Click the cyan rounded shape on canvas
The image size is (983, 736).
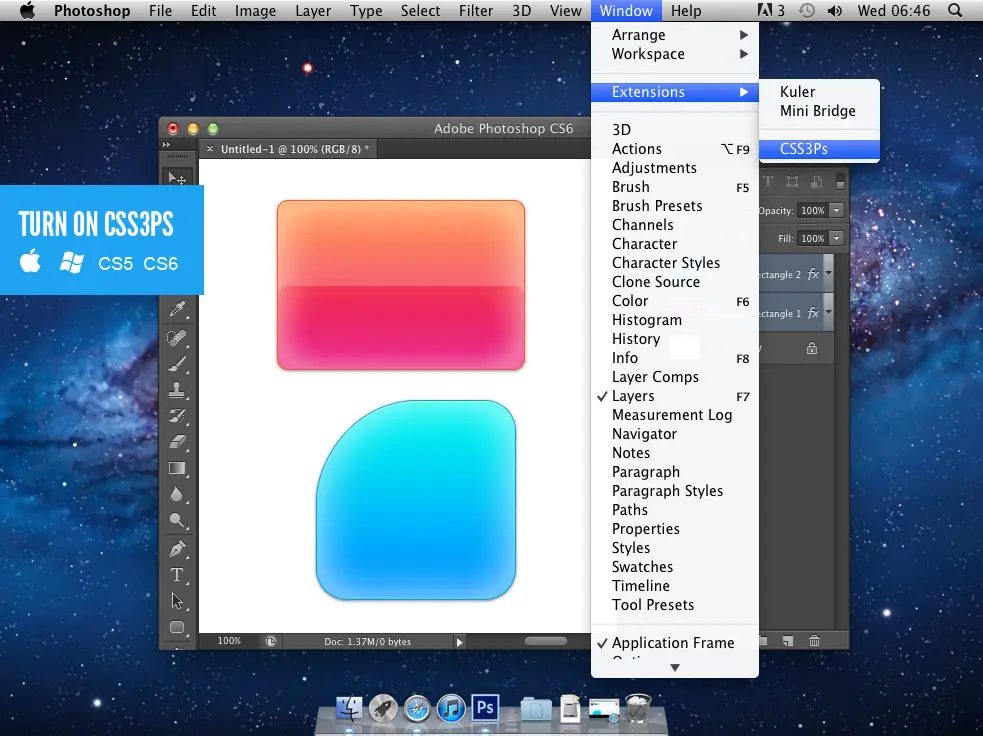(416, 500)
